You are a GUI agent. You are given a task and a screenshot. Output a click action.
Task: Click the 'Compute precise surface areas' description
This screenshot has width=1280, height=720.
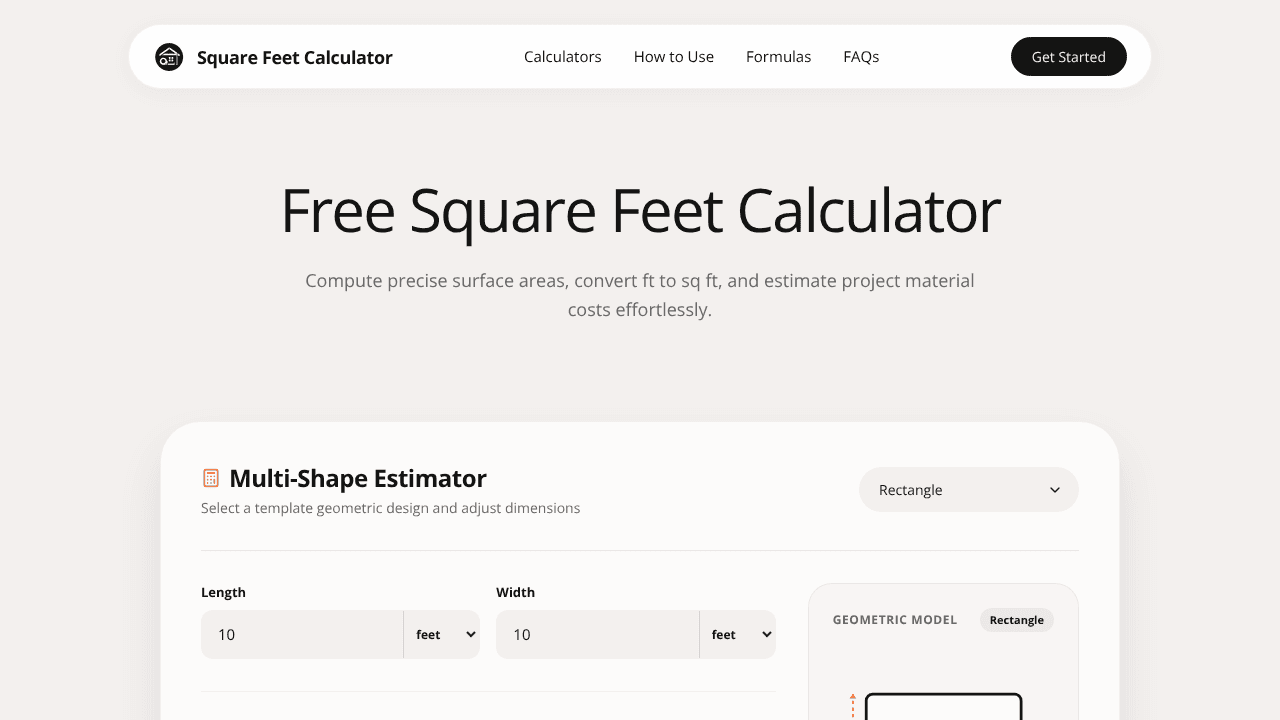click(640, 295)
